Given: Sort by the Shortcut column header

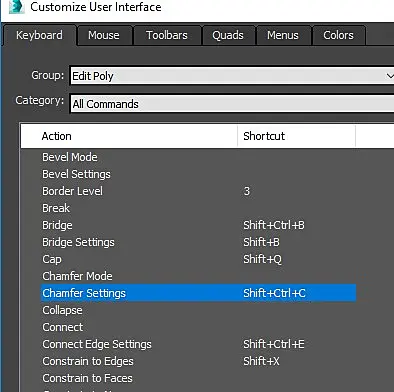Looking at the screenshot, I should coord(296,136).
